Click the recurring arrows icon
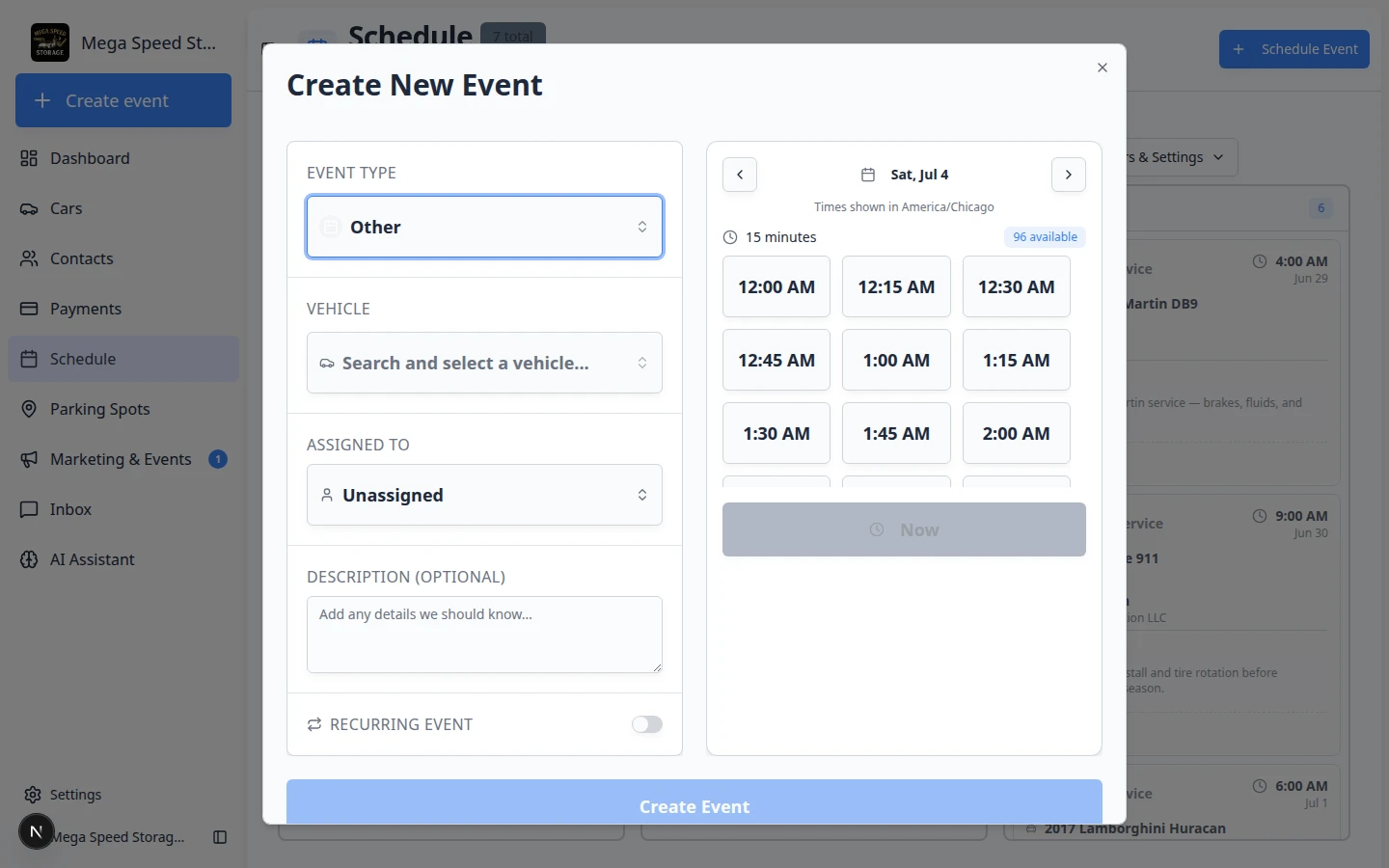 click(314, 724)
